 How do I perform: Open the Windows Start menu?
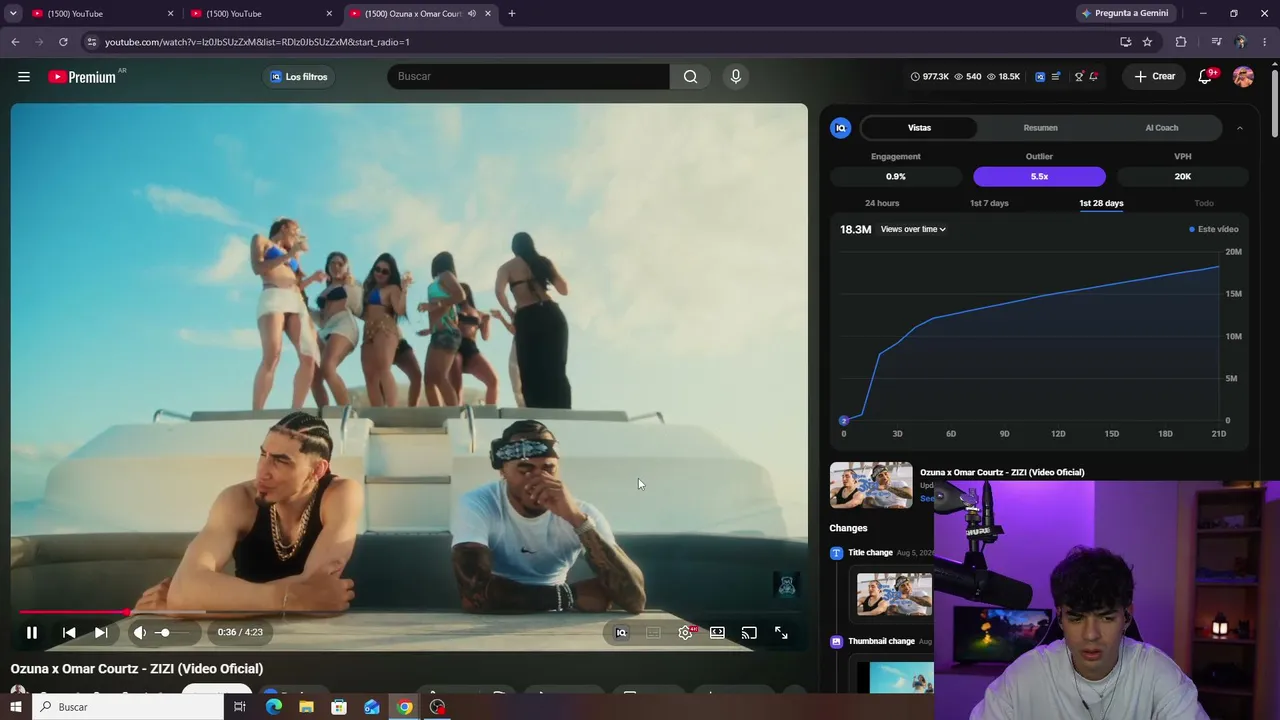16,707
